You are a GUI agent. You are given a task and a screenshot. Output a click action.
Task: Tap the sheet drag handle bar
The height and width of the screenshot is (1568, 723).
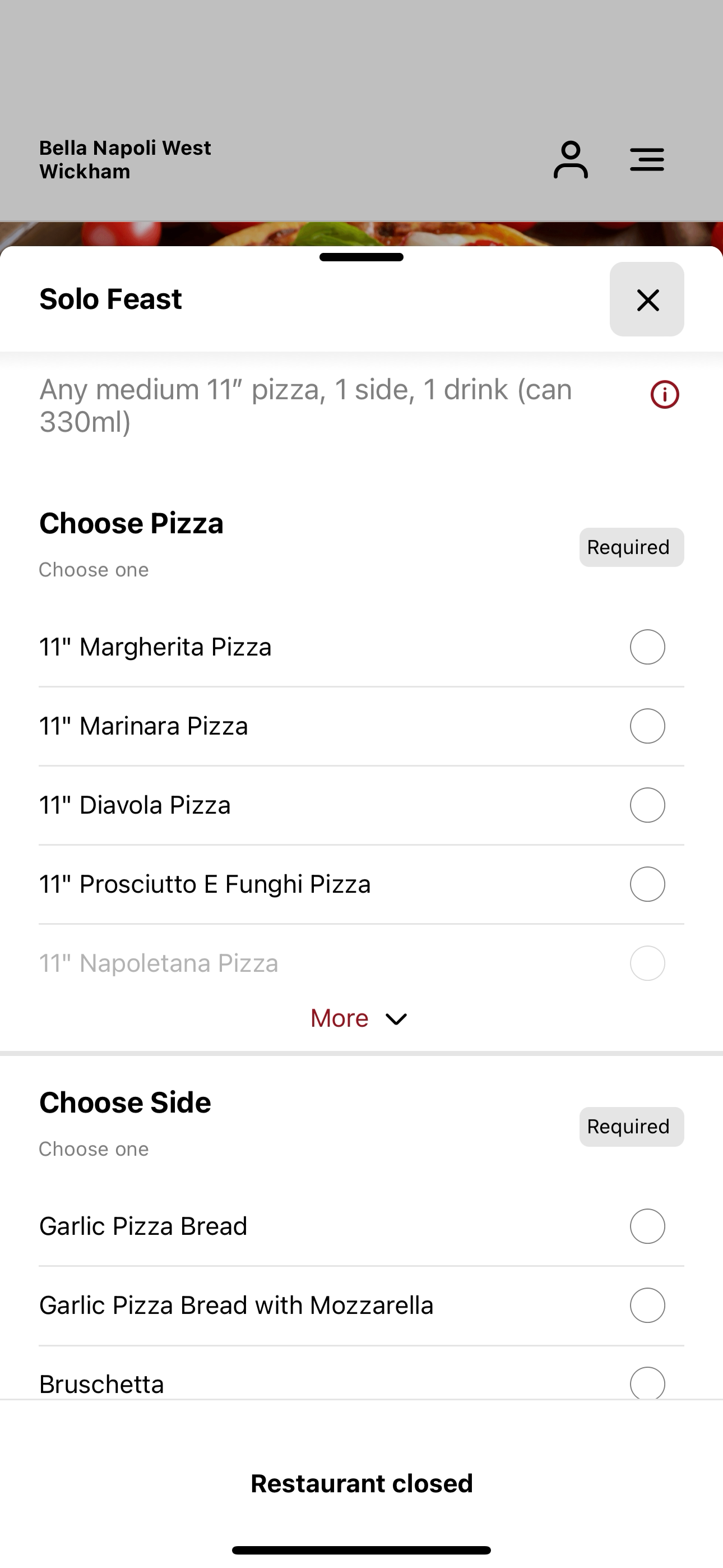(361, 257)
